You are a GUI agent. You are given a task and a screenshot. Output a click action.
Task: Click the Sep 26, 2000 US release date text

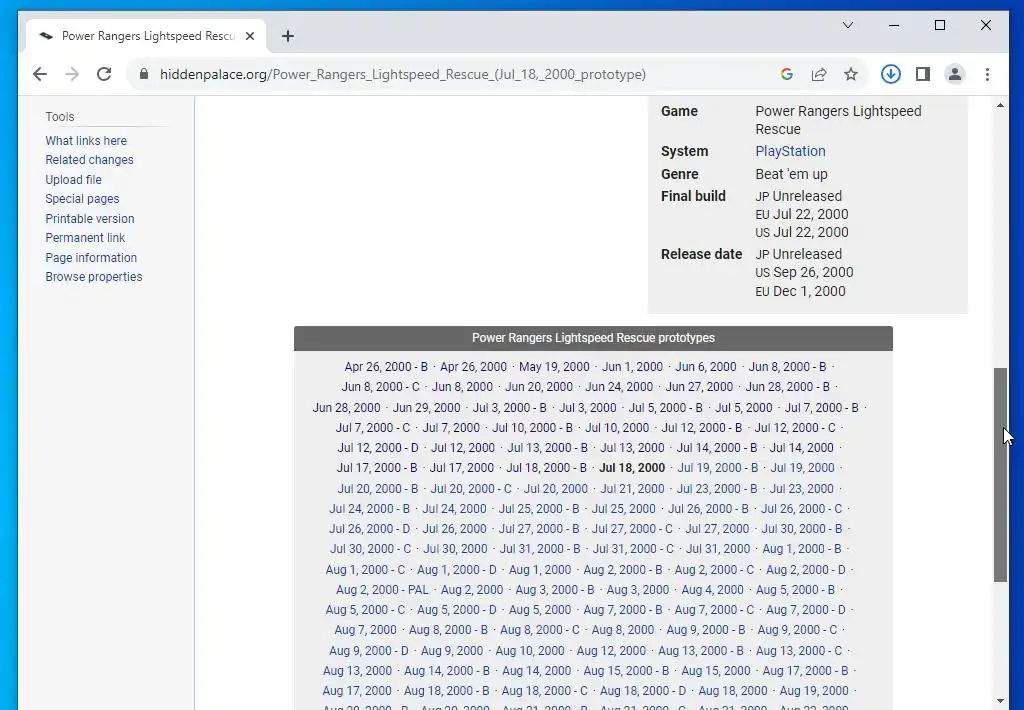pyautogui.click(x=813, y=272)
